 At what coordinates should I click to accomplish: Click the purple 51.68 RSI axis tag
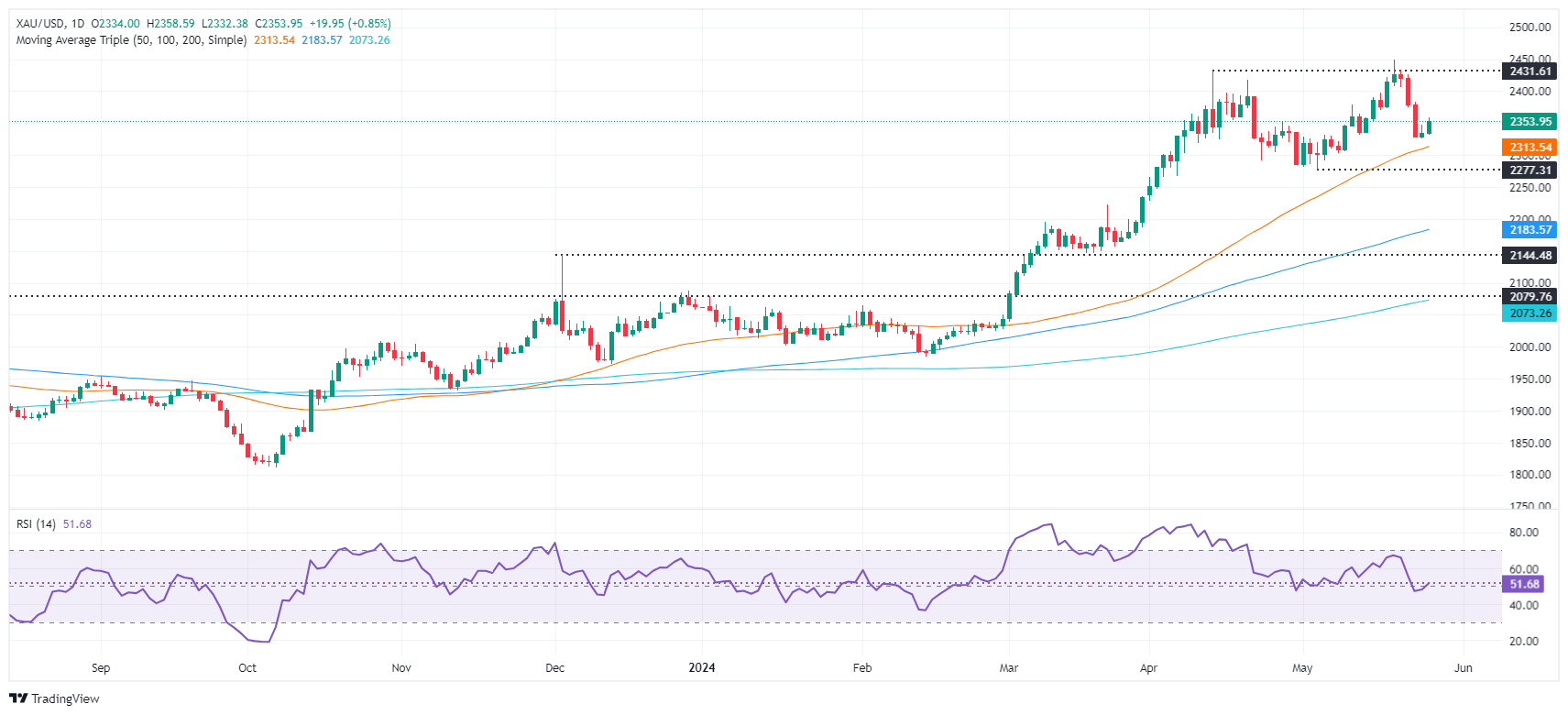pyautogui.click(x=1525, y=584)
